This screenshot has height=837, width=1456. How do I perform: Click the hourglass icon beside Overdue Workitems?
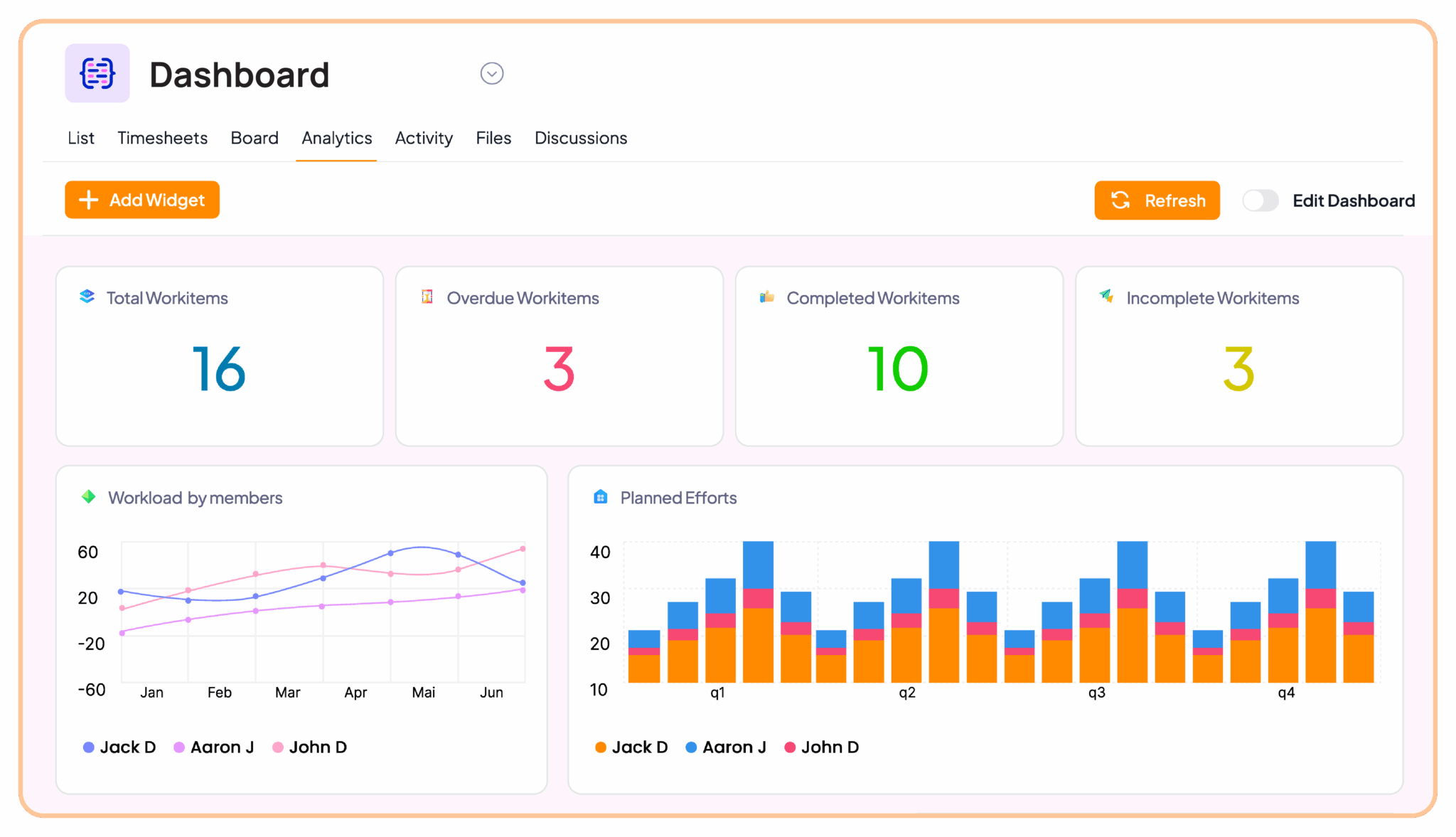click(x=427, y=297)
